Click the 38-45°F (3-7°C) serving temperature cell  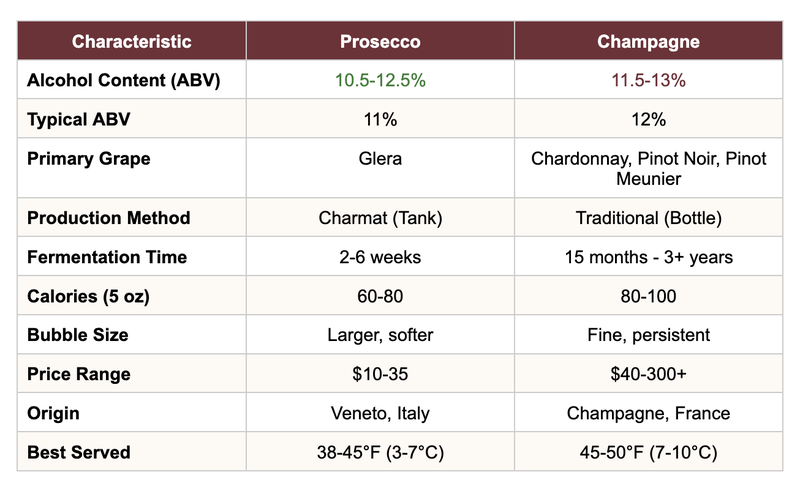380,452
